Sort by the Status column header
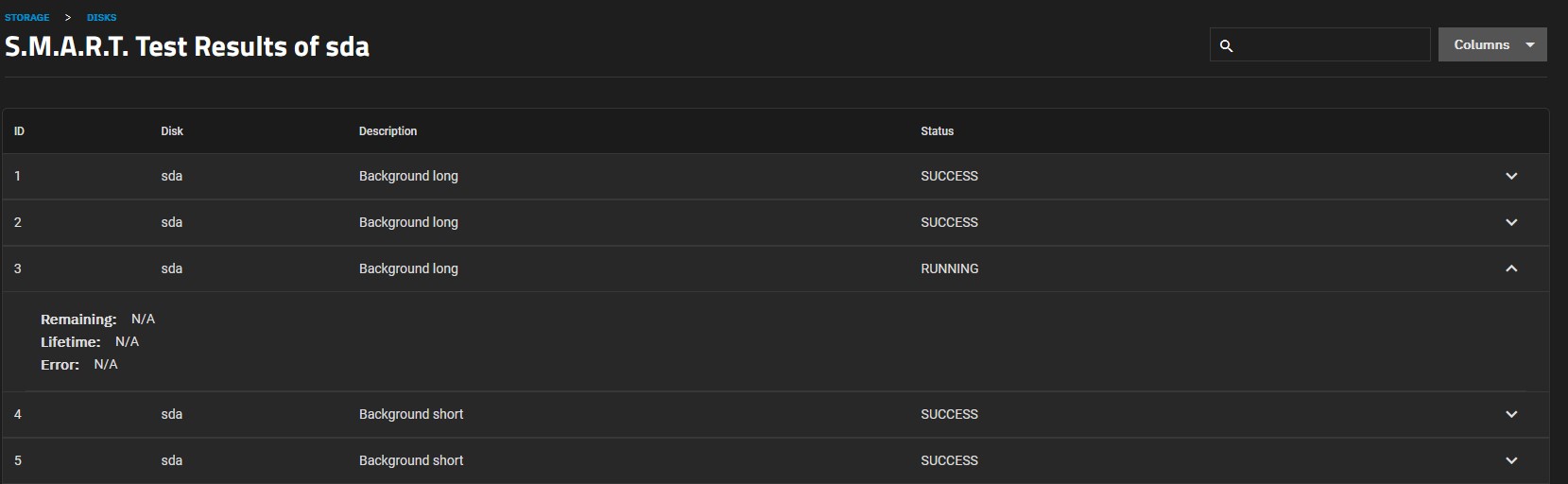 (x=938, y=131)
